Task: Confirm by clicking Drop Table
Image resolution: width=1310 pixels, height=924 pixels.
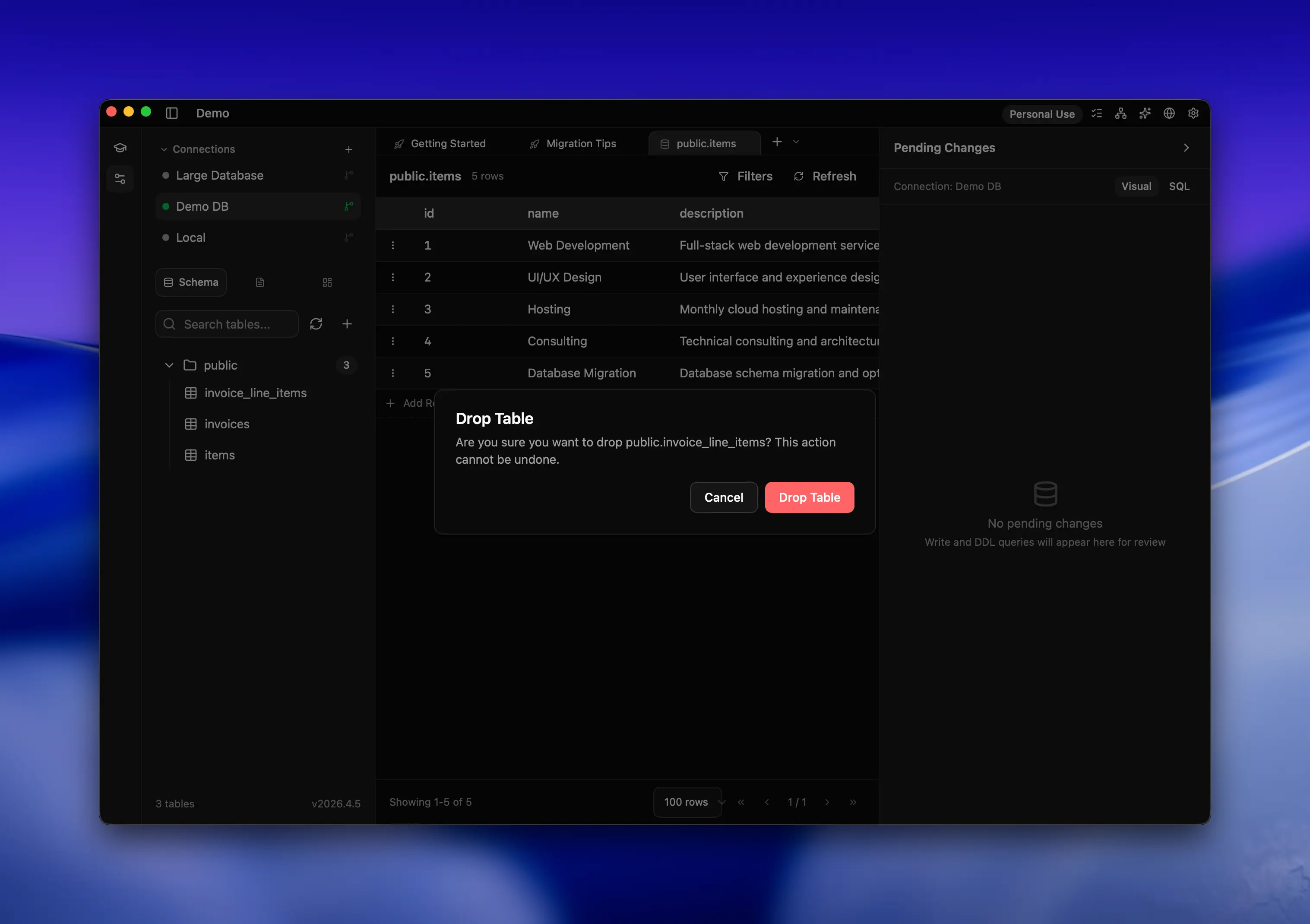Action: coord(809,497)
